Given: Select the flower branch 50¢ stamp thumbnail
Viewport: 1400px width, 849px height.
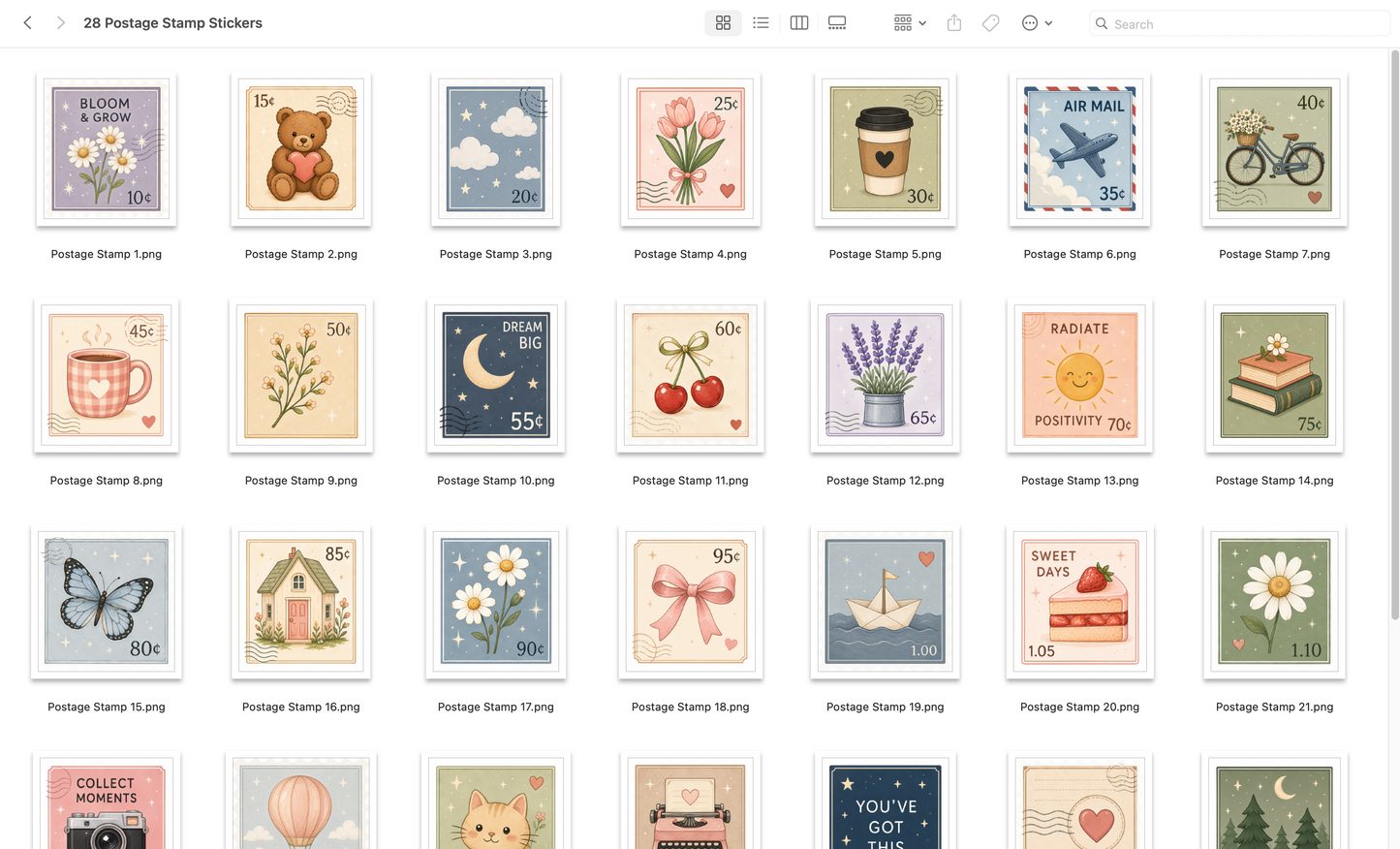Looking at the screenshot, I should click(301, 375).
